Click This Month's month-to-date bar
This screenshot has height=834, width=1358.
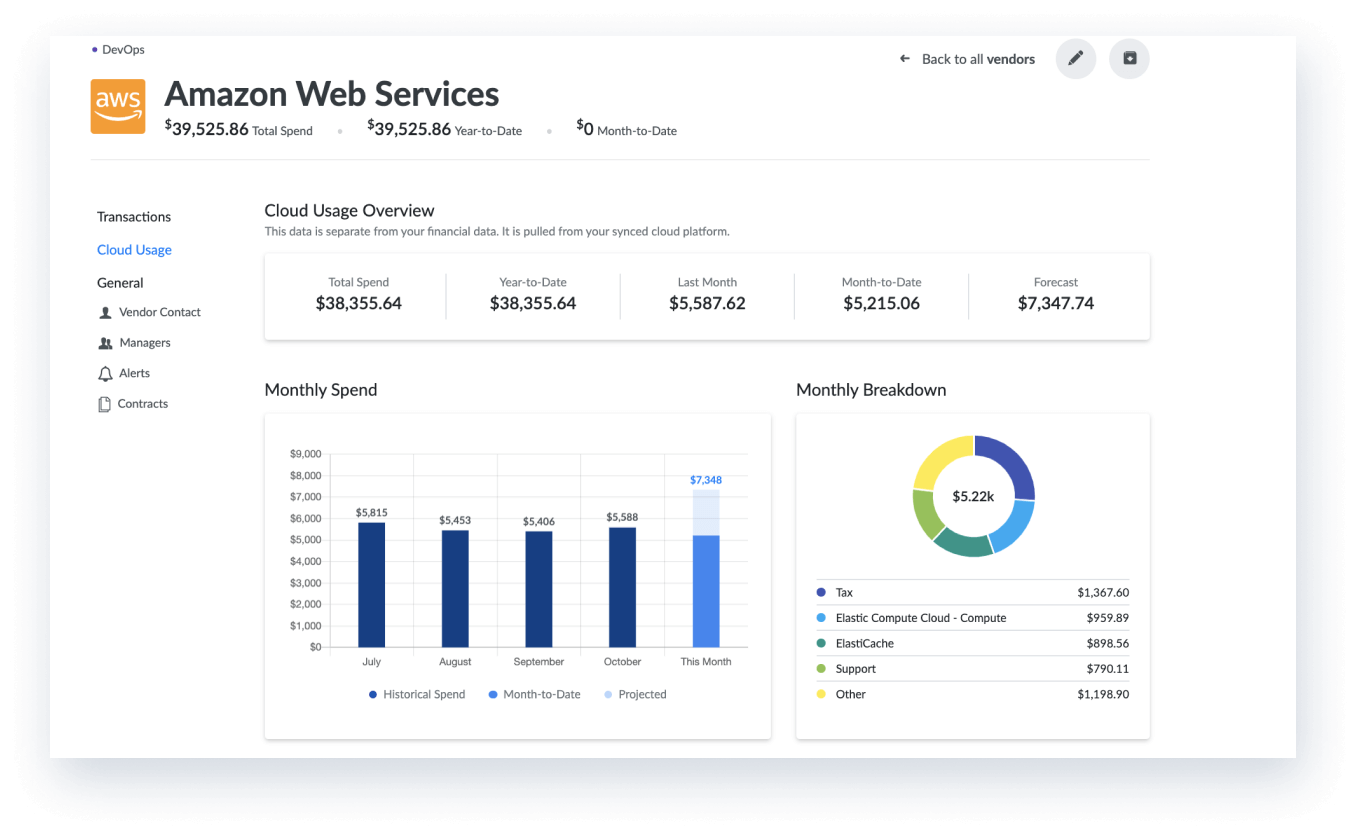706,591
